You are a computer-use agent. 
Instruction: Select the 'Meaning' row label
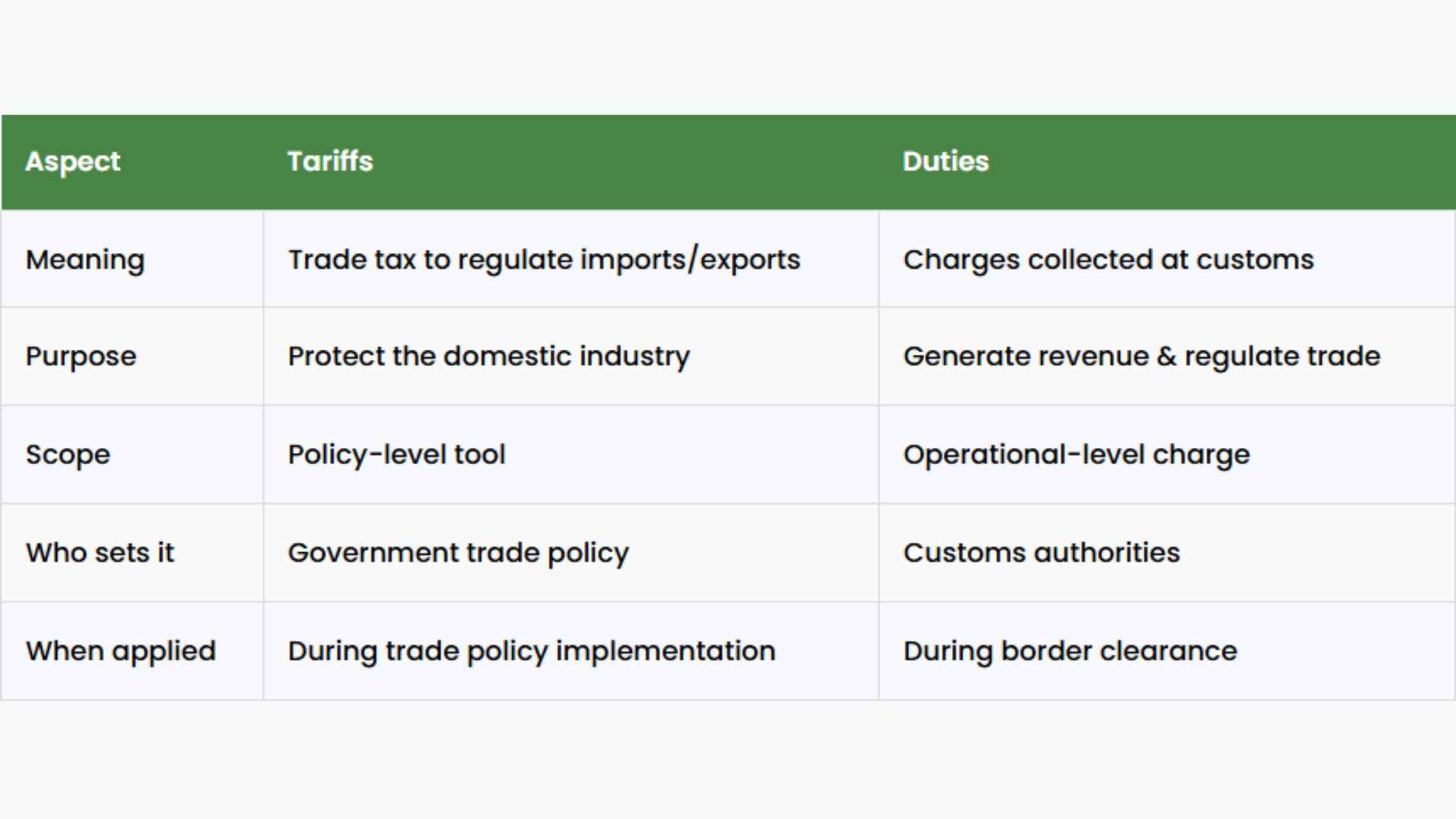tap(85, 261)
